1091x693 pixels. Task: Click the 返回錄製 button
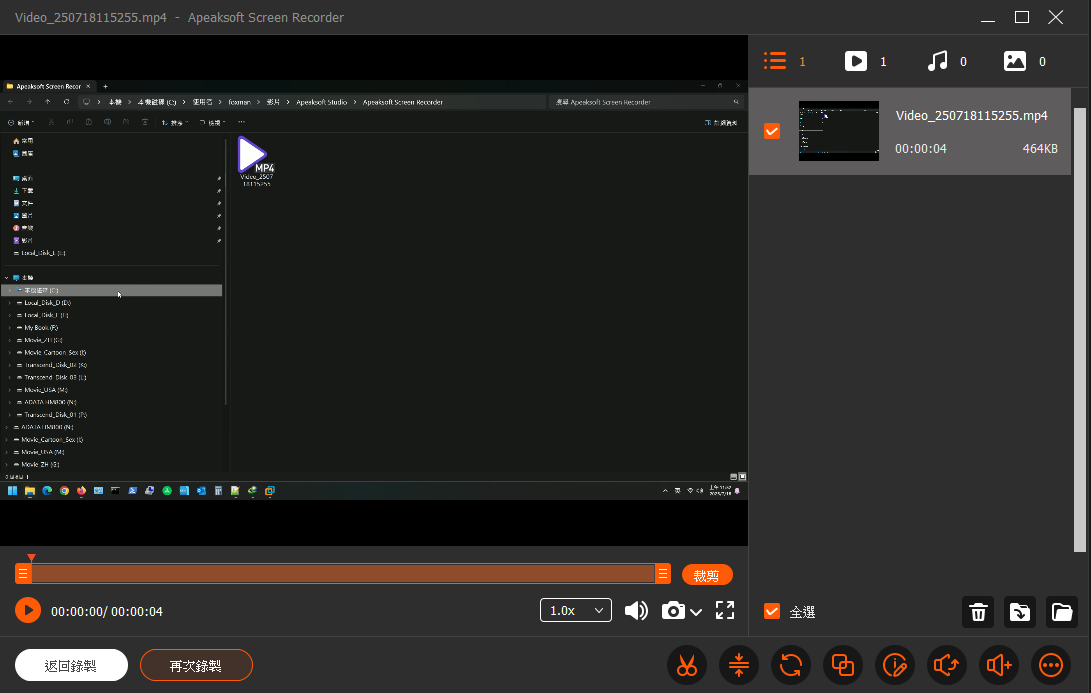pyautogui.click(x=71, y=666)
